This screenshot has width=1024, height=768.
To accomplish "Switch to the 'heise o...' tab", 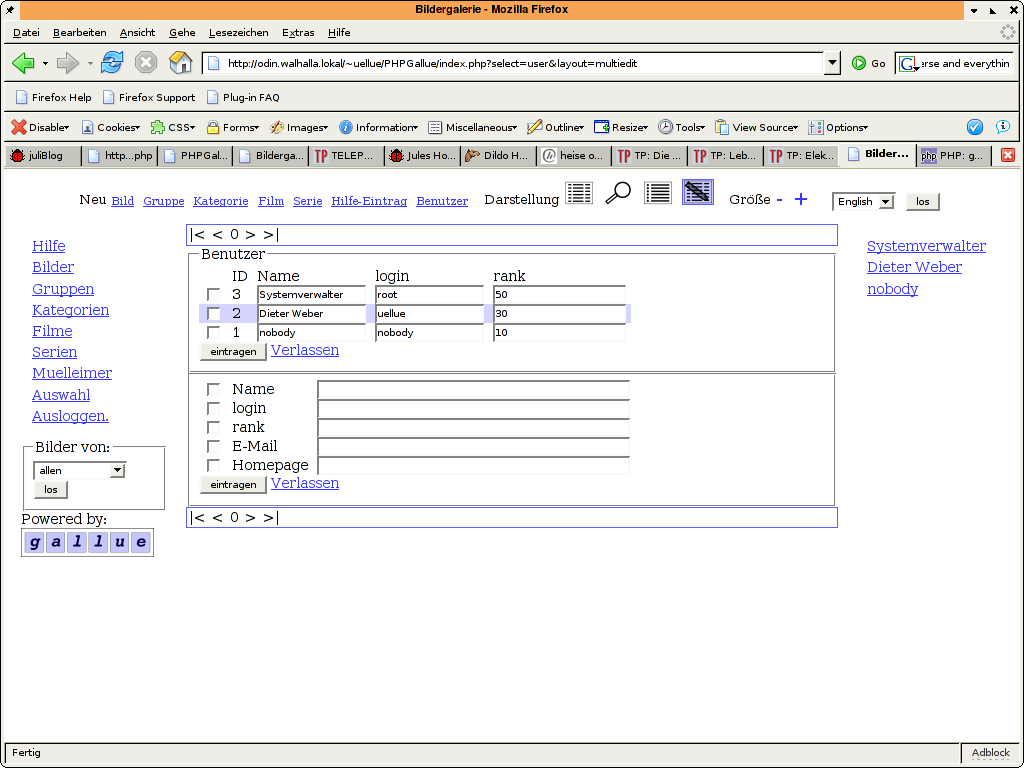I will click(572, 155).
